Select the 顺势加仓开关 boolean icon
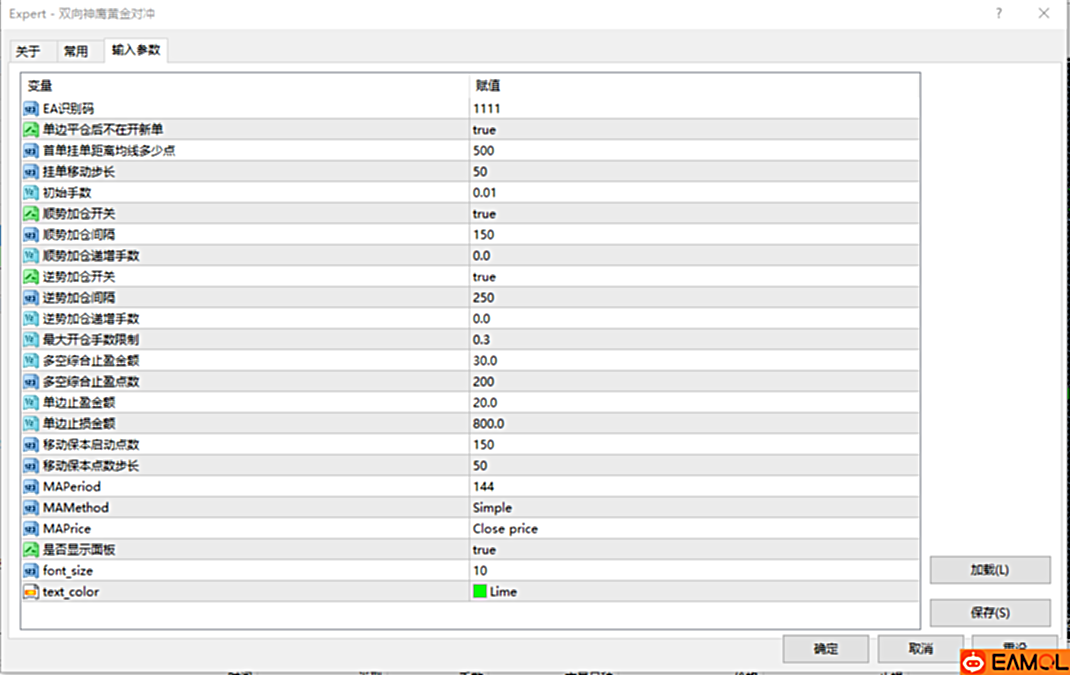Screen dimensions: 1070x675 point(31,214)
